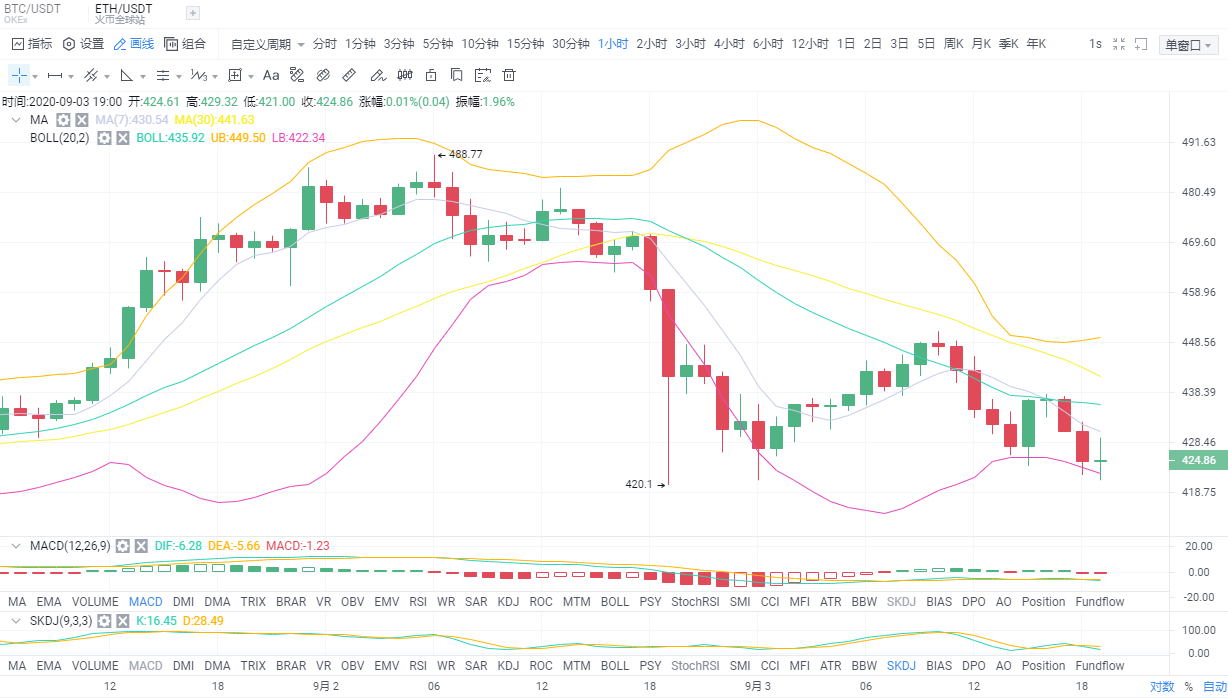Open MACD(12,26,9) settings gear

click(x=122, y=546)
